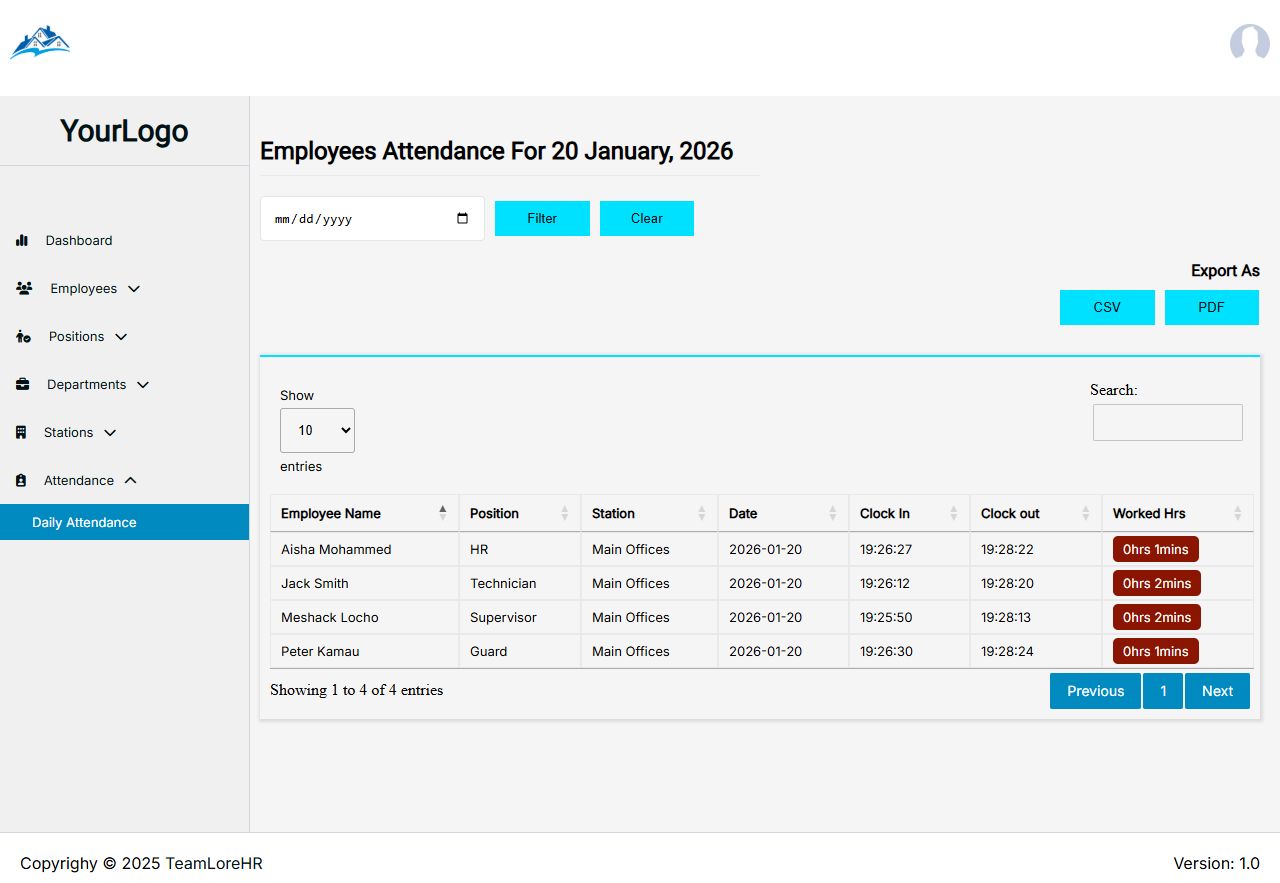This screenshot has height=883, width=1280.
Task: Export the table as CSV
Action: [1107, 307]
